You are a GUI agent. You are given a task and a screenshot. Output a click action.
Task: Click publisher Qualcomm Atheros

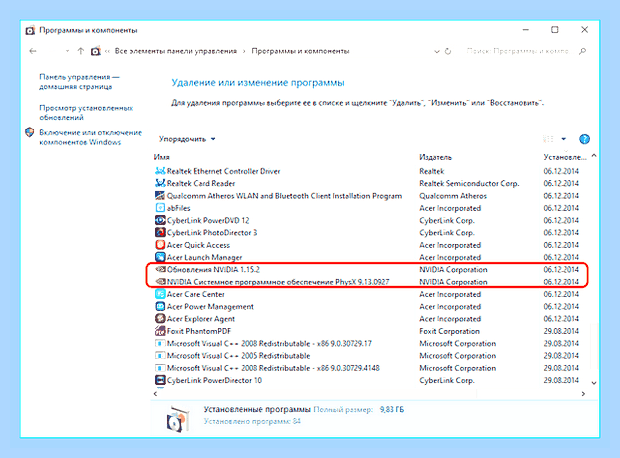(x=453, y=195)
